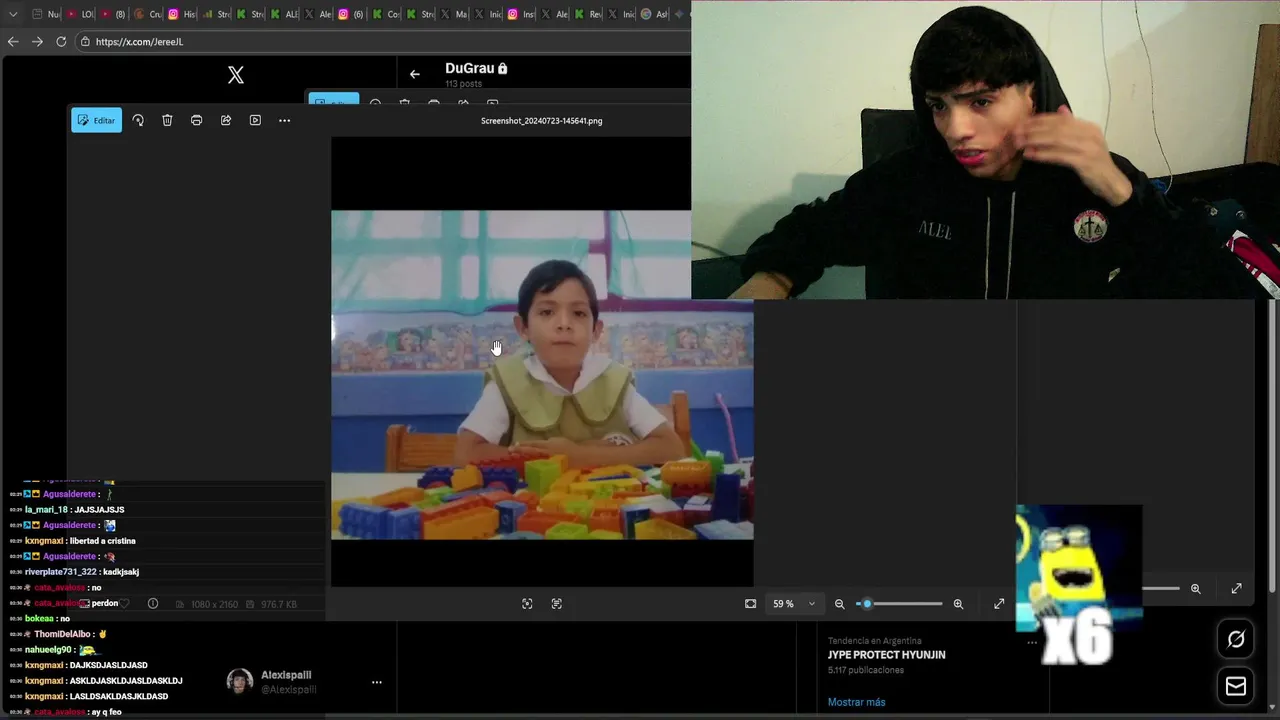Open X messages envelope icon
1280x720 pixels.
(1236, 686)
